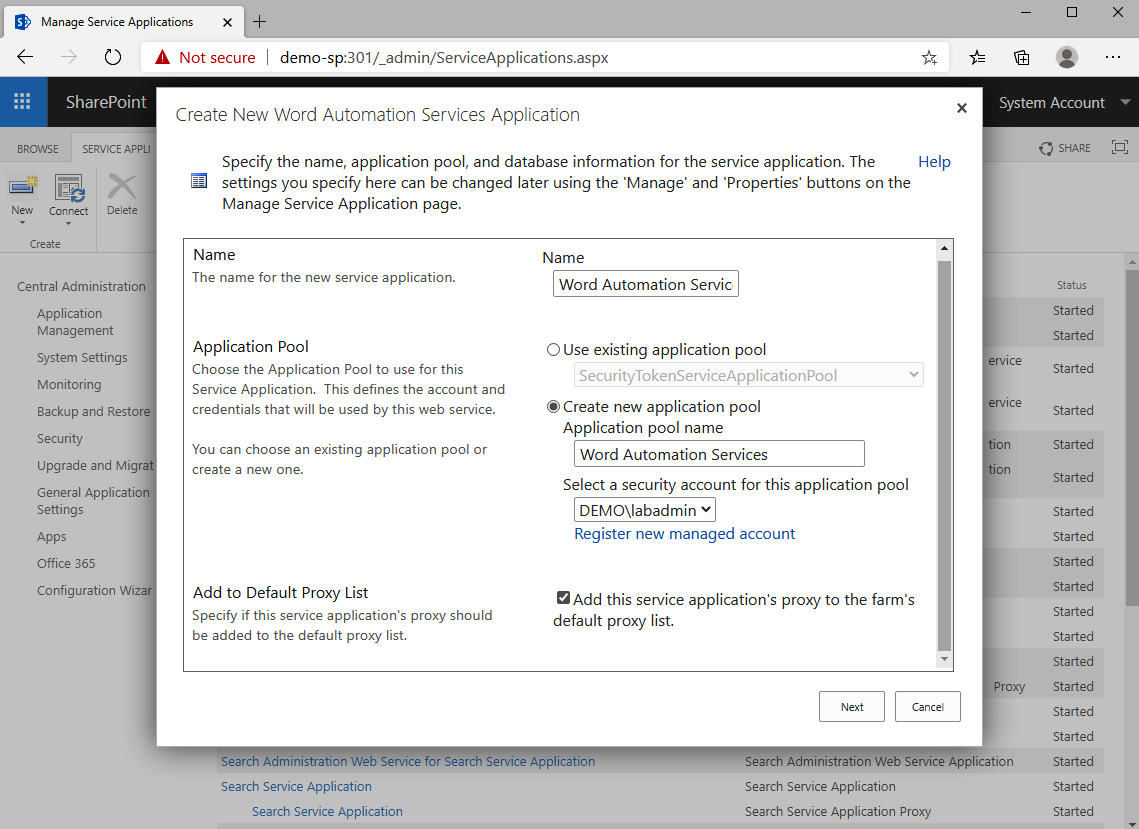1139x829 pixels.
Task: Open the existing application pool dropdown
Action: click(748, 375)
